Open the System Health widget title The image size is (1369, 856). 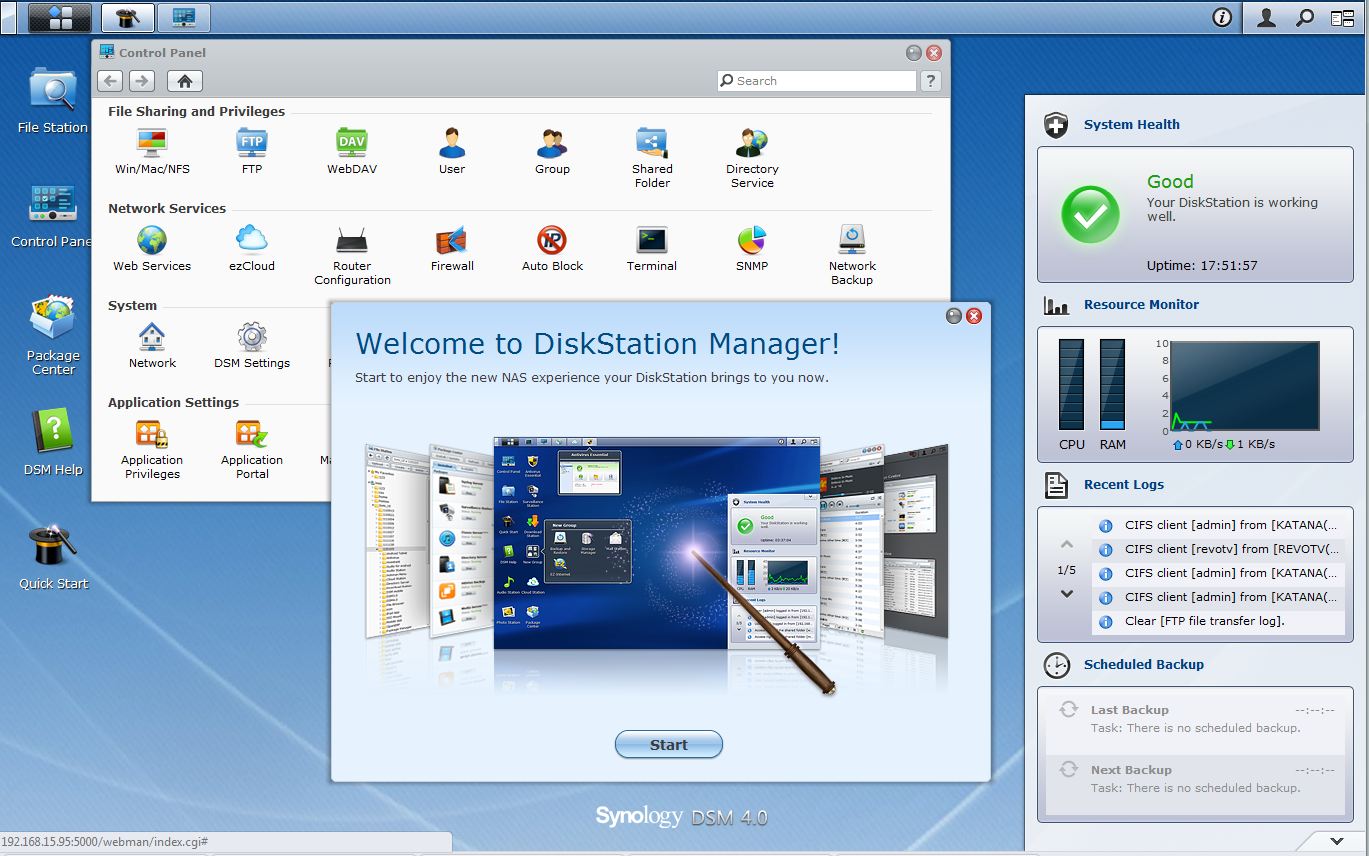[x=1132, y=125]
